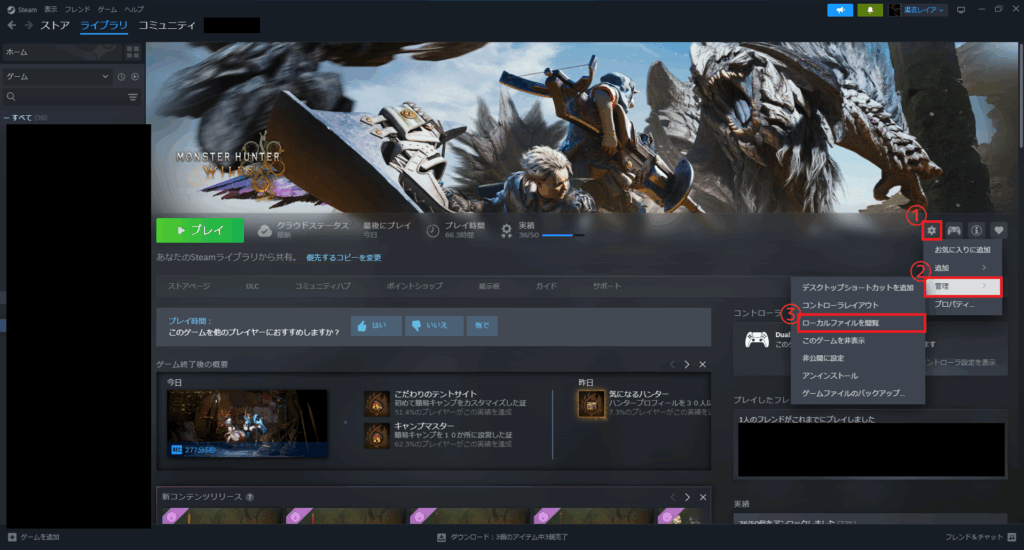Viewport: 1024px width, 550px height.
Task: Open the today's gameplay recording thumbnail
Action: (x=247, y=423)
